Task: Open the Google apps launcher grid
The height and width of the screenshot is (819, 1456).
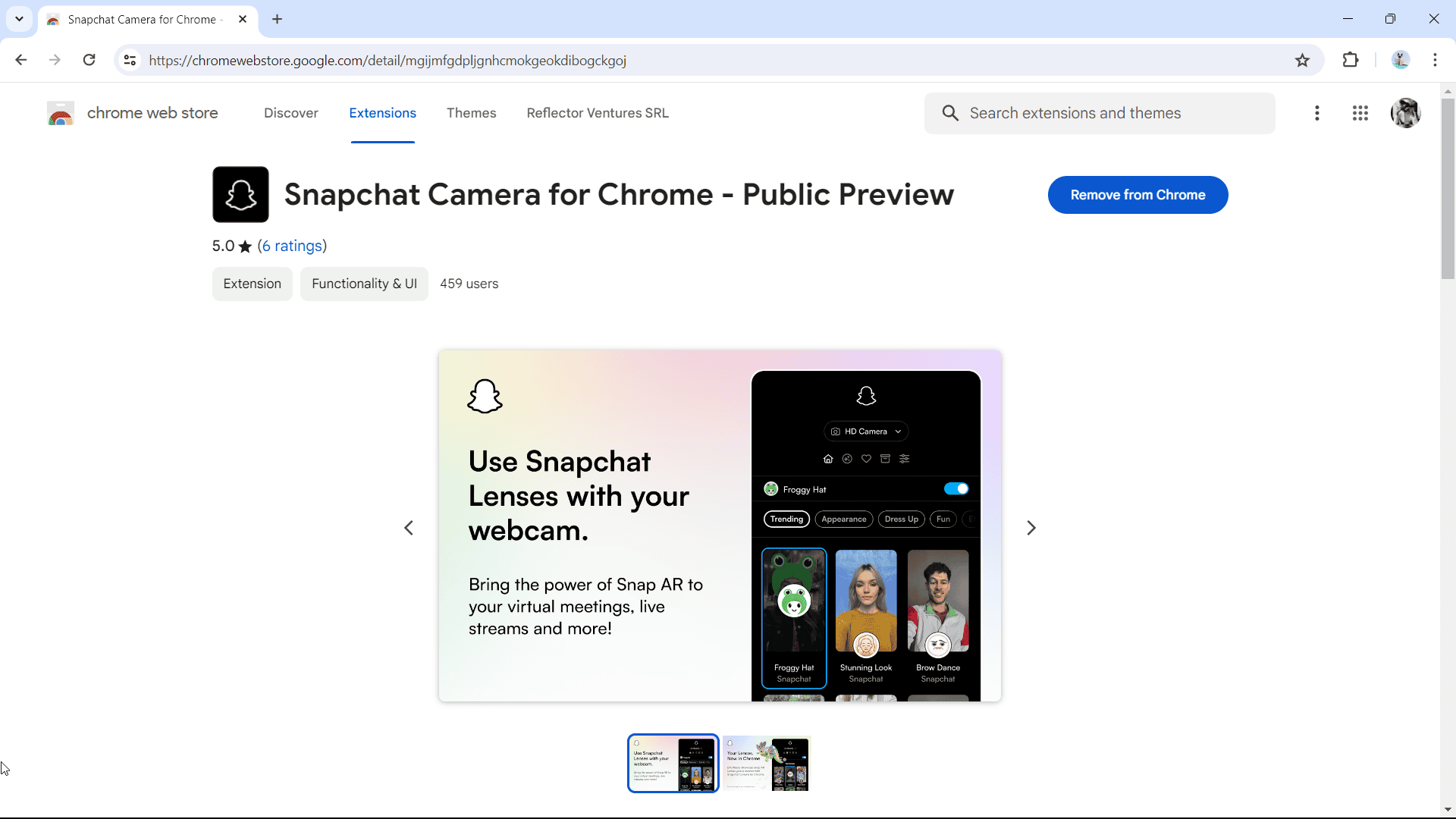Action: [x=1360, y=113]
